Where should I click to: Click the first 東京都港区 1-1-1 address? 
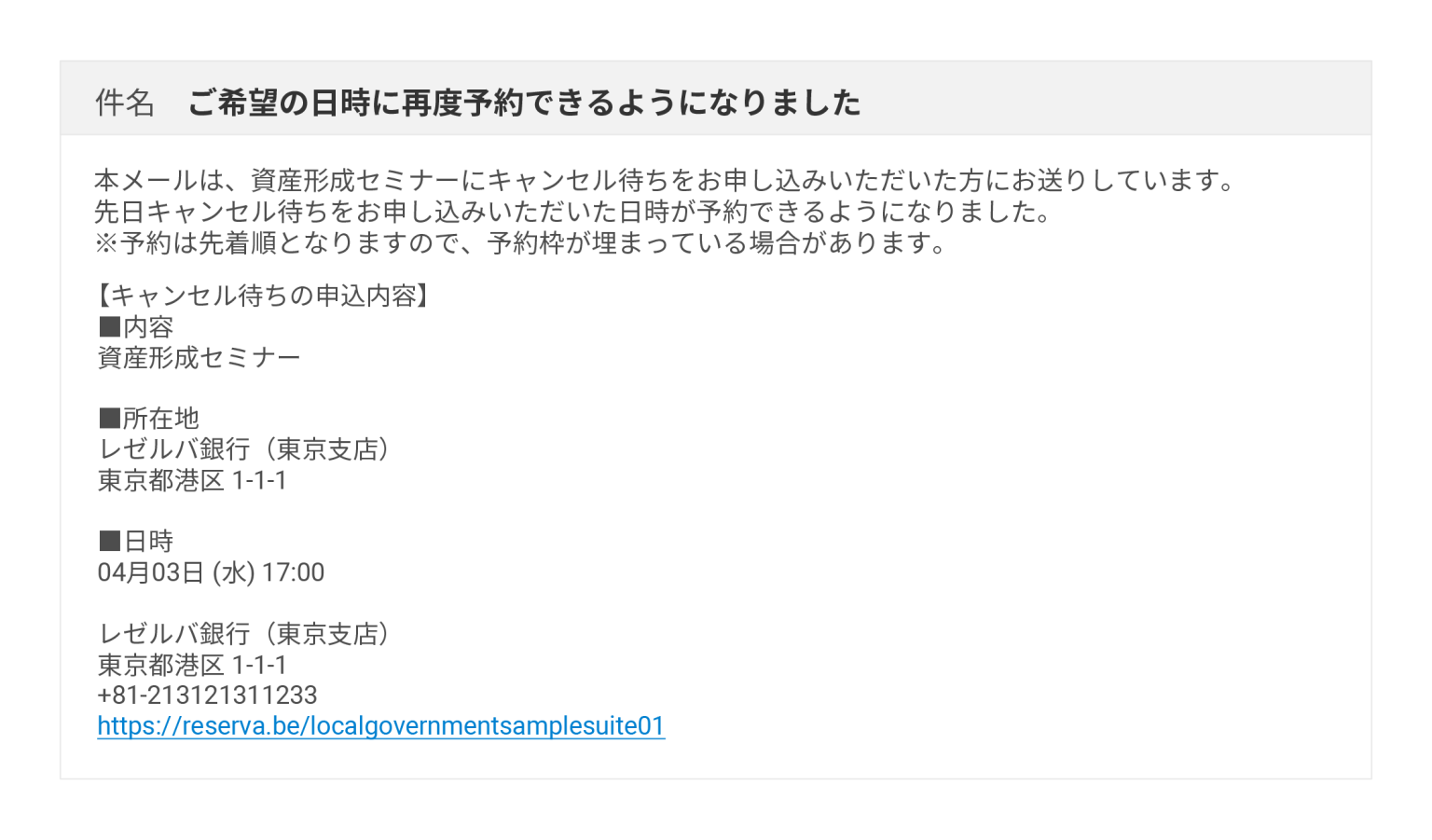click(192, 481)
